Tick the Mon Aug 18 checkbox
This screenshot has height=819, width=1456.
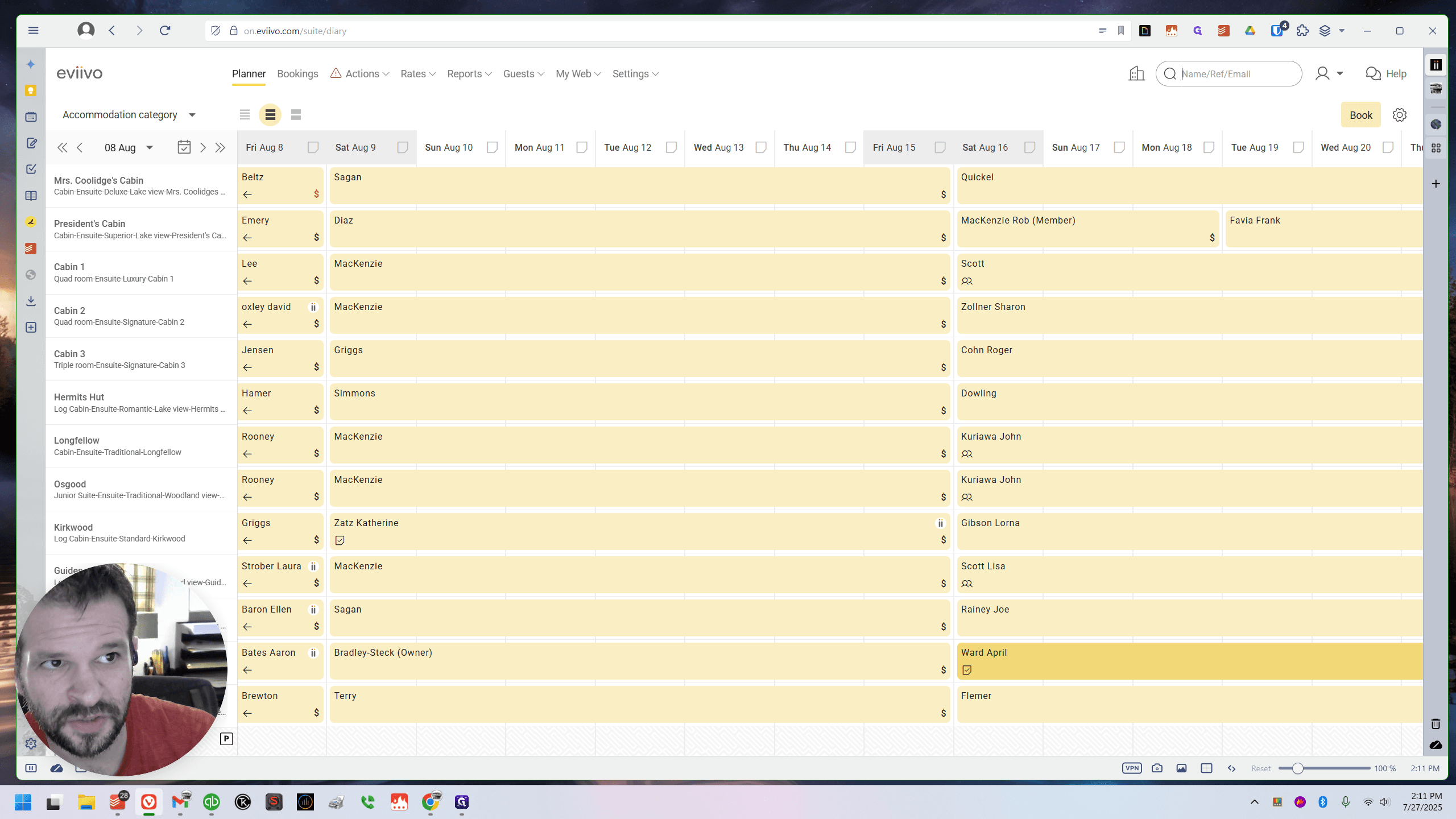click(x=1209, y=148)
